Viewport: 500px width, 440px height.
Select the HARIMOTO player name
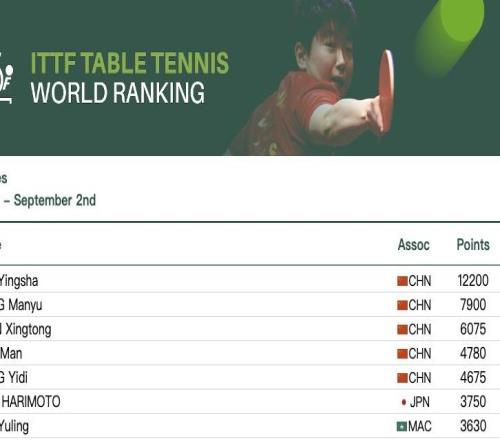click(x=30, y=402)
